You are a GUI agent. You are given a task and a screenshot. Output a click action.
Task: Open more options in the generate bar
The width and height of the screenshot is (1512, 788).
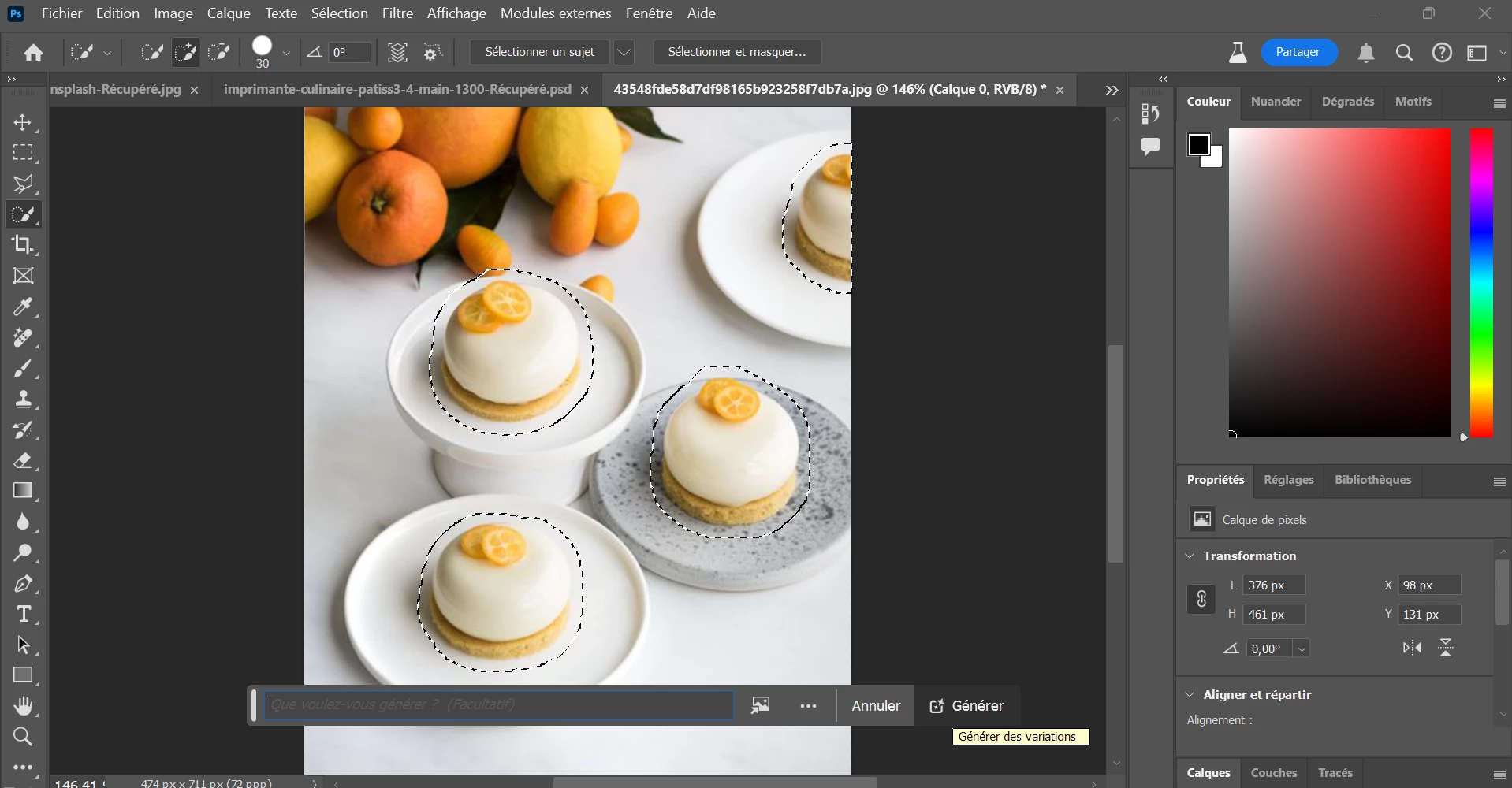tap(808, 706)
